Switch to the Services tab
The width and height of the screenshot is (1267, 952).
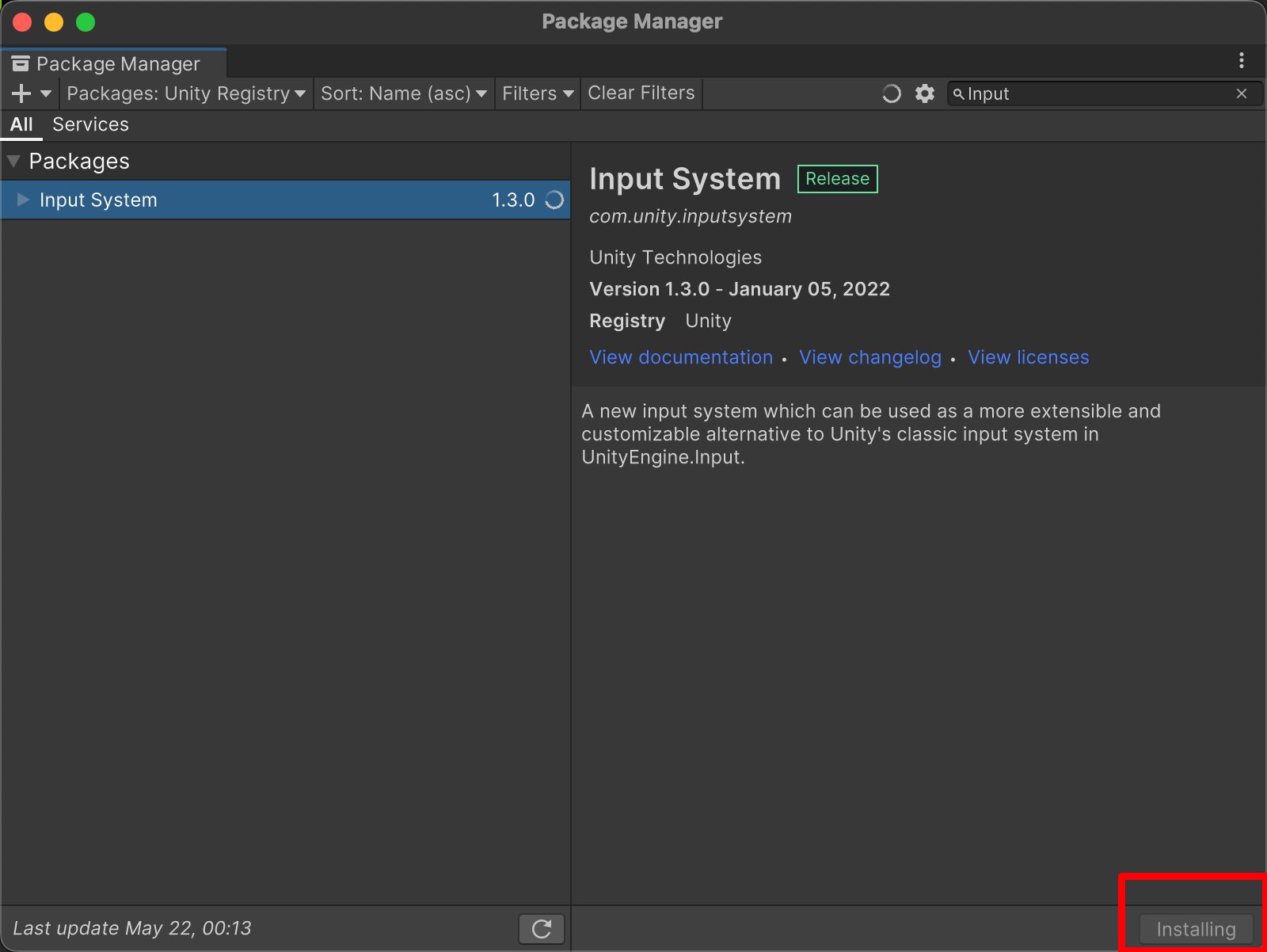click(x=90, y=124)
